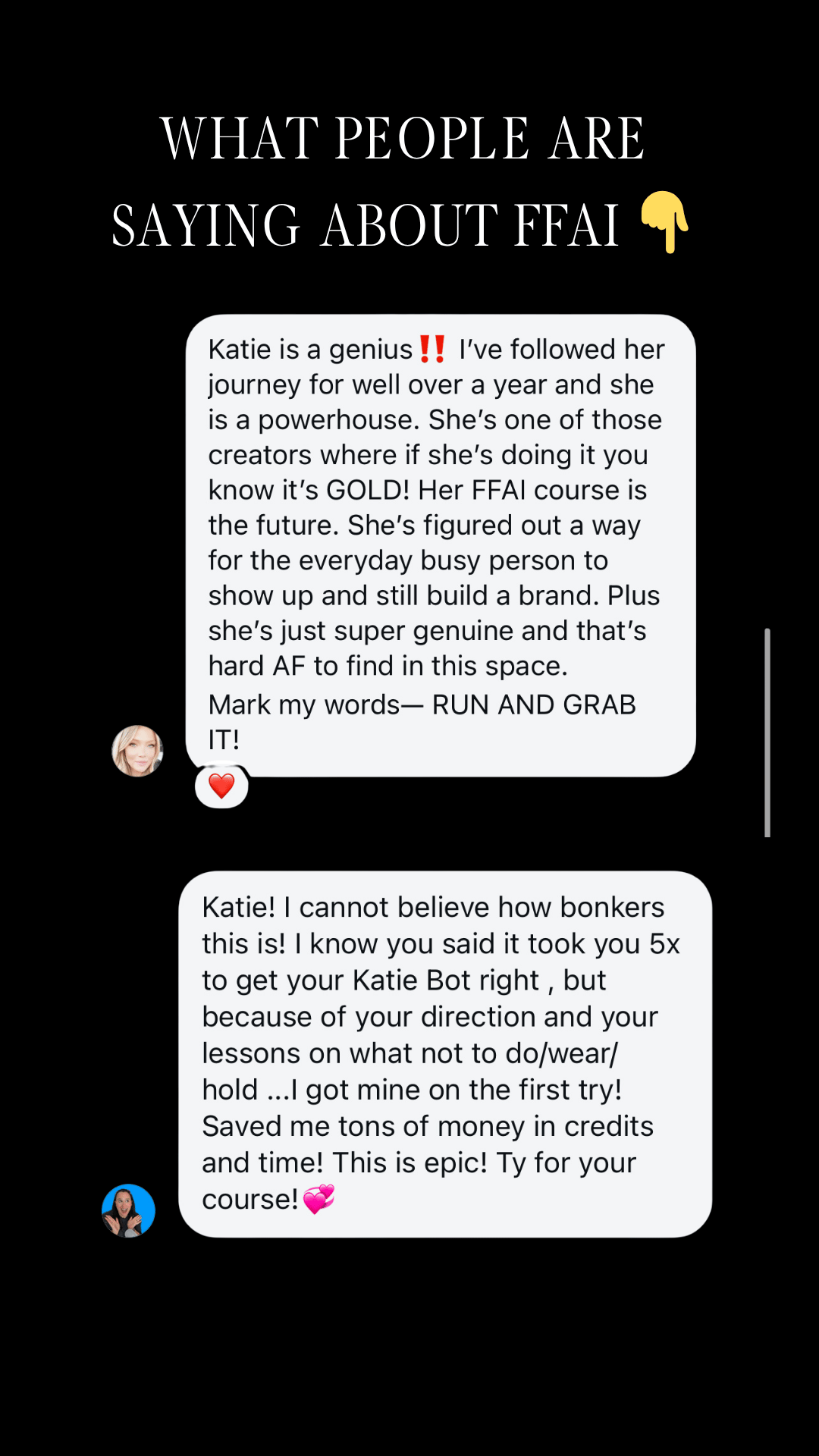The image size is (819, 1456).
Task: Click the 'SAYING ABOUT FFAI' heading text
Action: click(x=366, y=225)
